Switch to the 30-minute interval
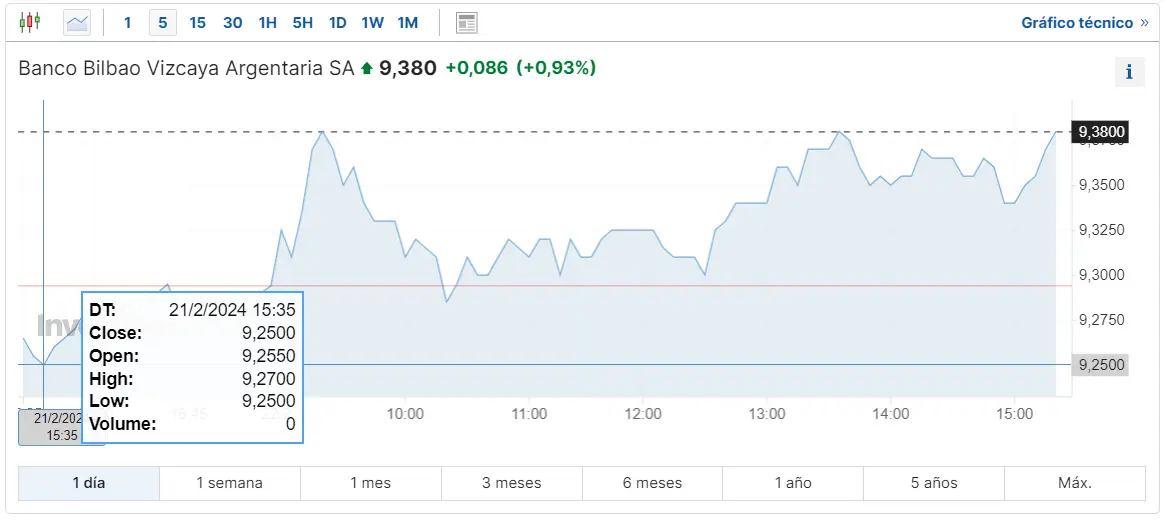This screenshot has width=1169, height=524. [x=232, y=22]
